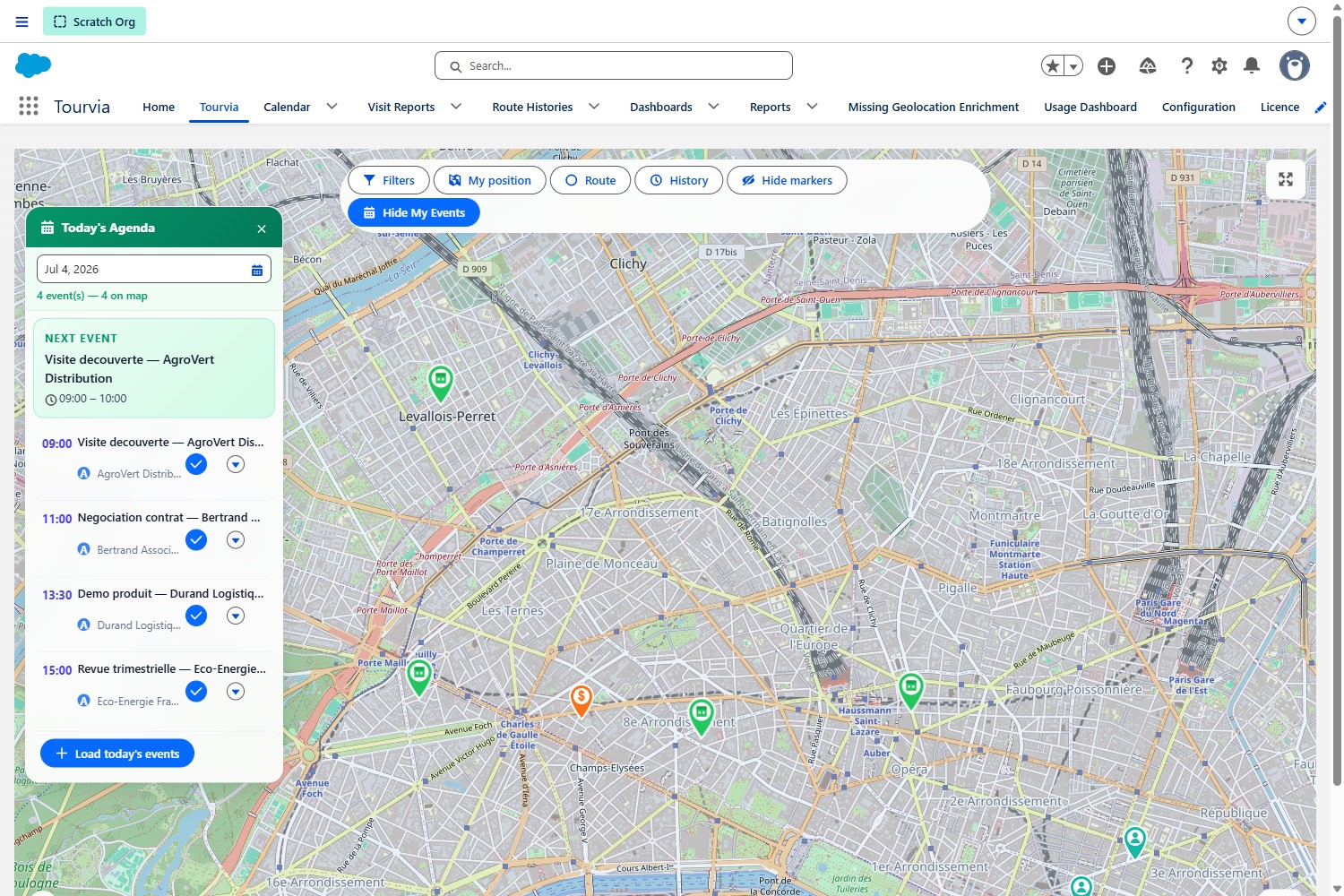This screenshot has width=1344, height=896.
Task: Click the Jul 4, 2026 date field
Action: tap(153, 270)
